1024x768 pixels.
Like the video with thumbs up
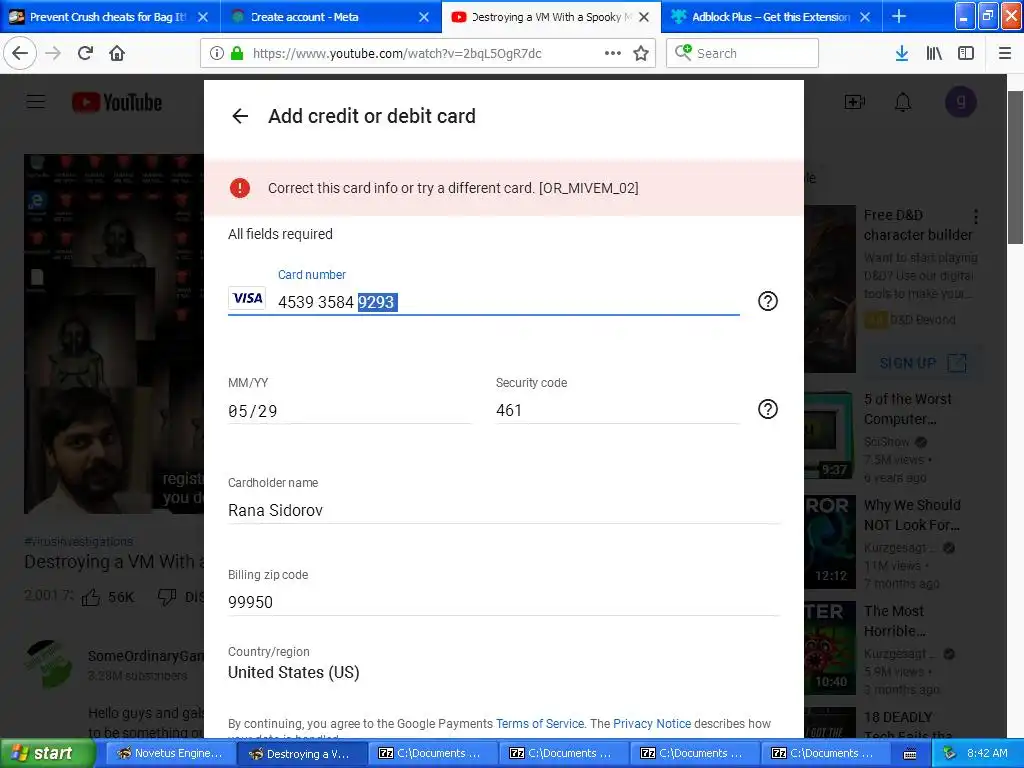(x=91, y=597)
